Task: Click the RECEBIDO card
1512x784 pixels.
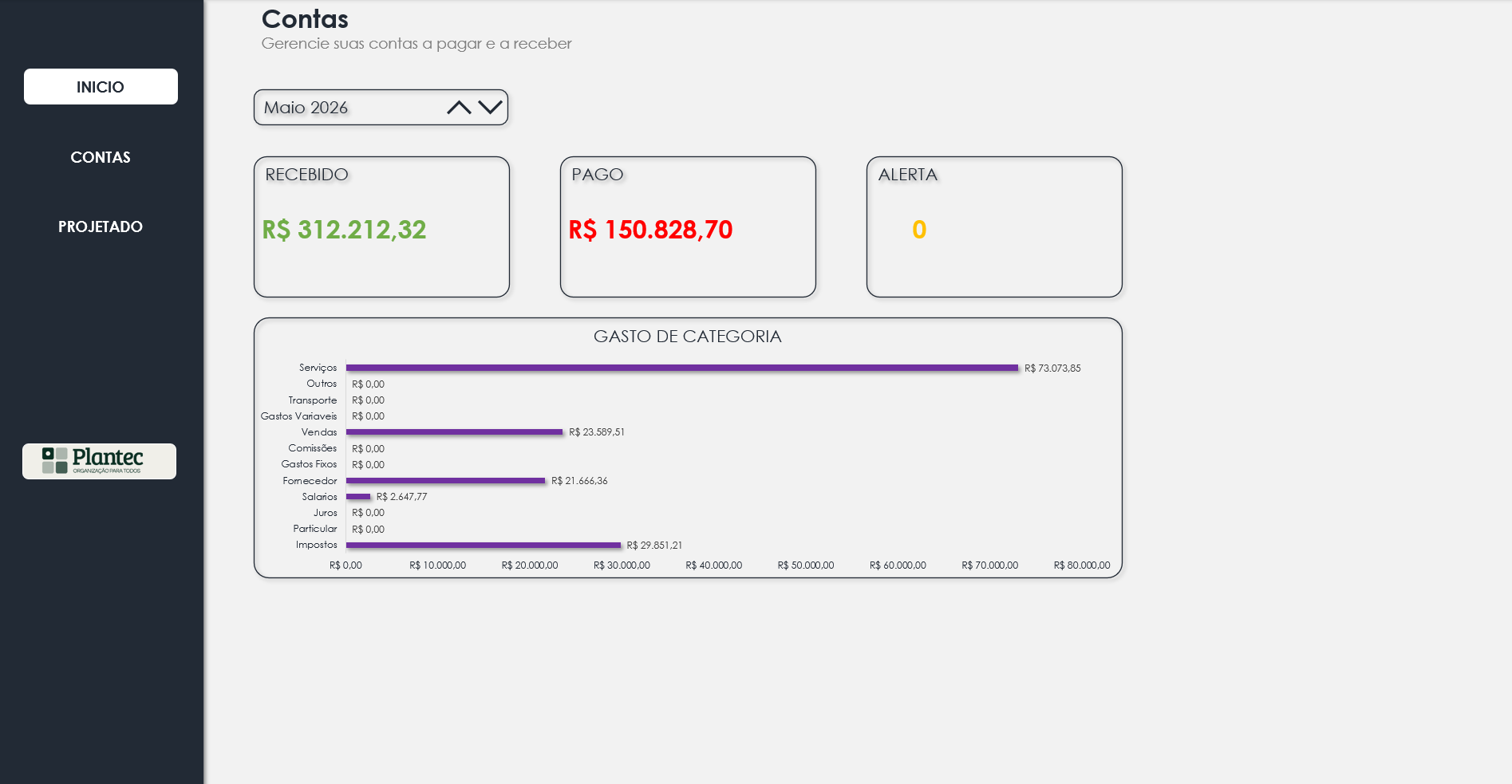Action: (381, 227)
